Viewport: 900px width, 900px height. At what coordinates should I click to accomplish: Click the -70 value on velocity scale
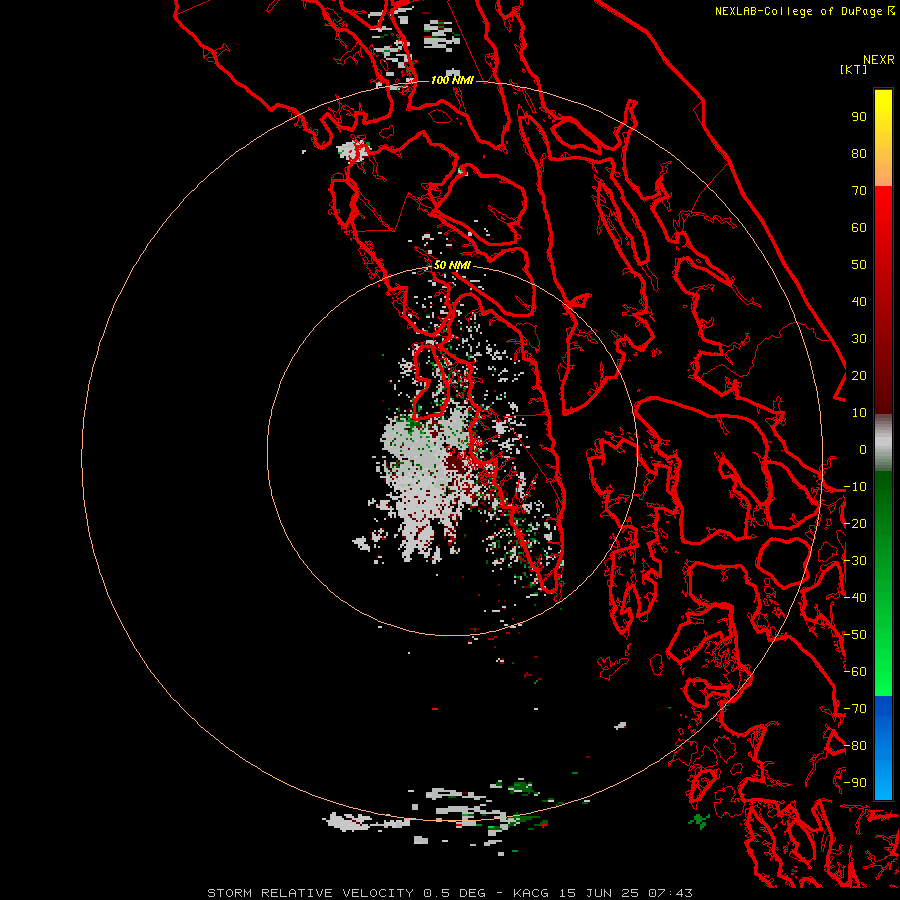pos(855,709)
